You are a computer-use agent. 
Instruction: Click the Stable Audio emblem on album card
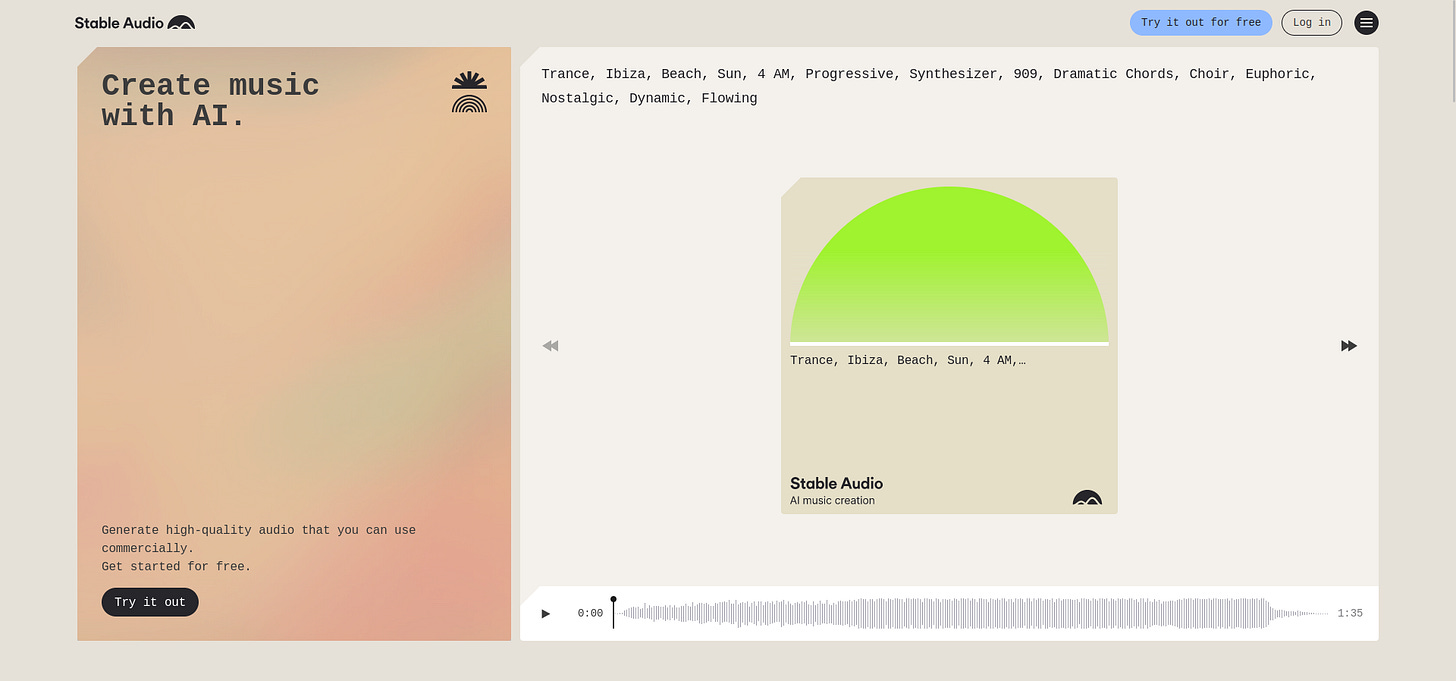tap(1087, 498)
